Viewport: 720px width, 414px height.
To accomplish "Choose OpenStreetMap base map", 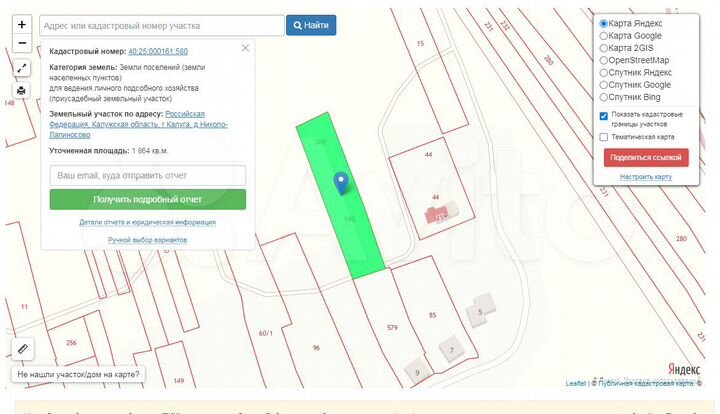I will point(603,60).
